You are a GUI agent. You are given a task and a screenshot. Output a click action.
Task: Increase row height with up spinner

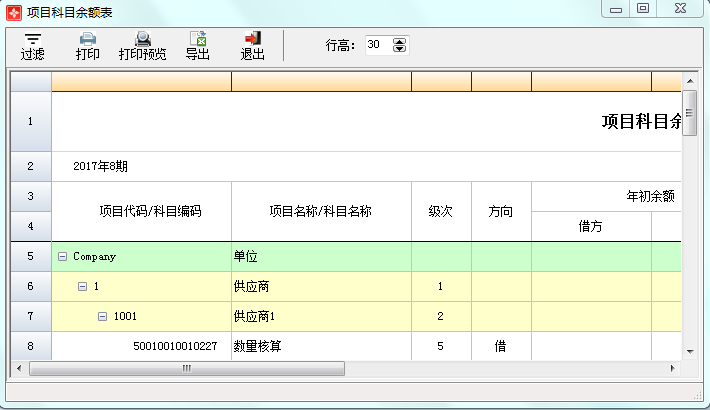coord(399,41)
